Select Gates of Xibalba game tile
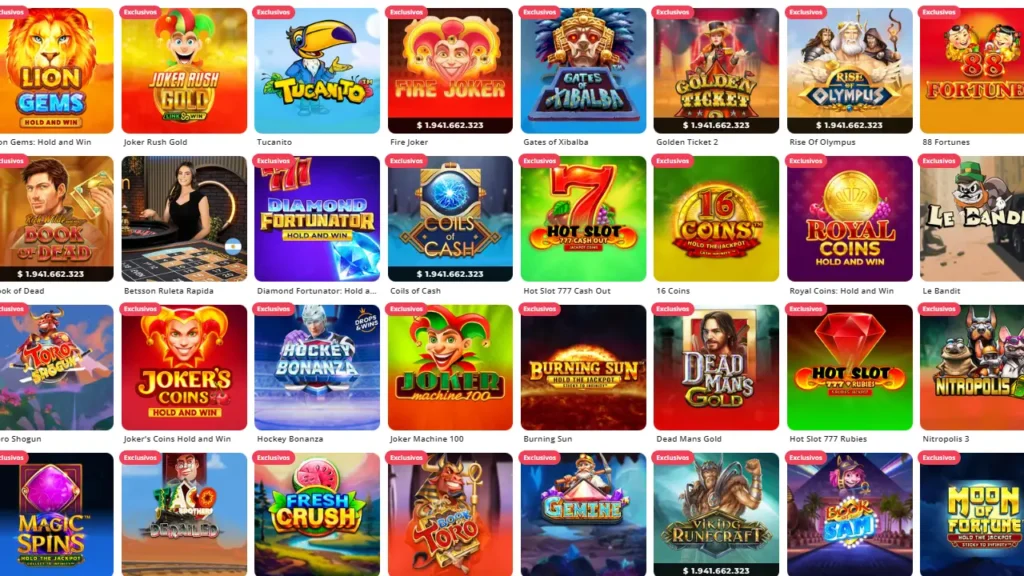 tap(583, 71)
